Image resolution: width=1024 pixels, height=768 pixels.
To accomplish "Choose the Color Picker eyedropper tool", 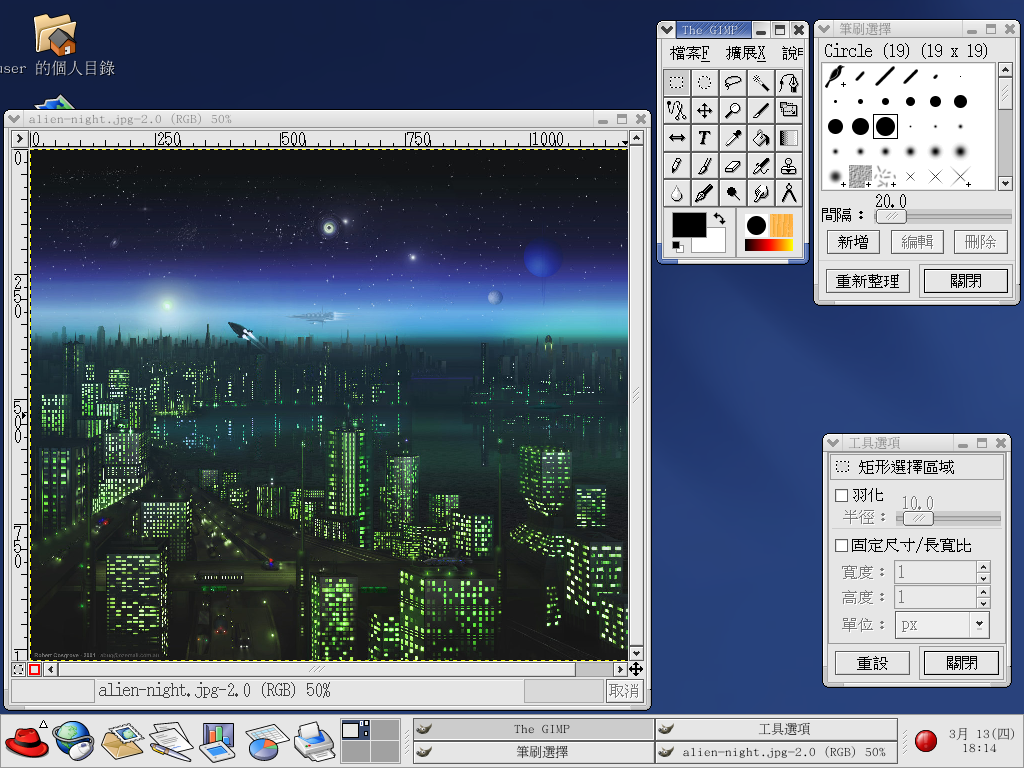I will click(x=733, y=138).
